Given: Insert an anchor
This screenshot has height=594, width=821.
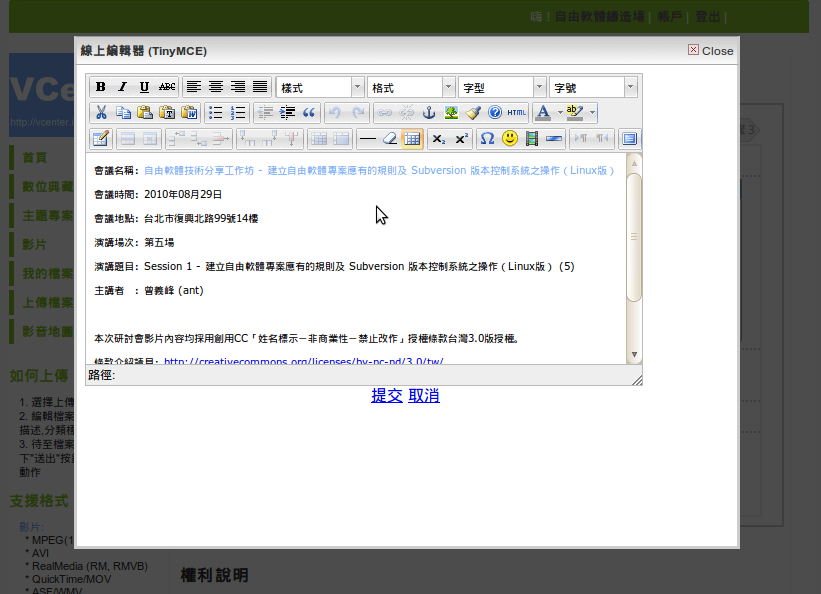Looking at the screenshot, I should pyautogui.click(x=429, y=113).
